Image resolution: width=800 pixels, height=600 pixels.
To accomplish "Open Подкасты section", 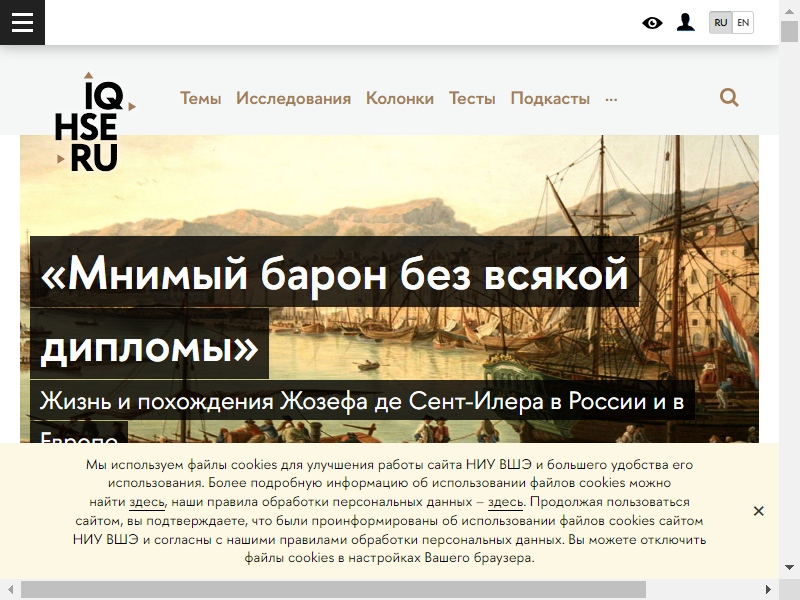I will [550, 98].
